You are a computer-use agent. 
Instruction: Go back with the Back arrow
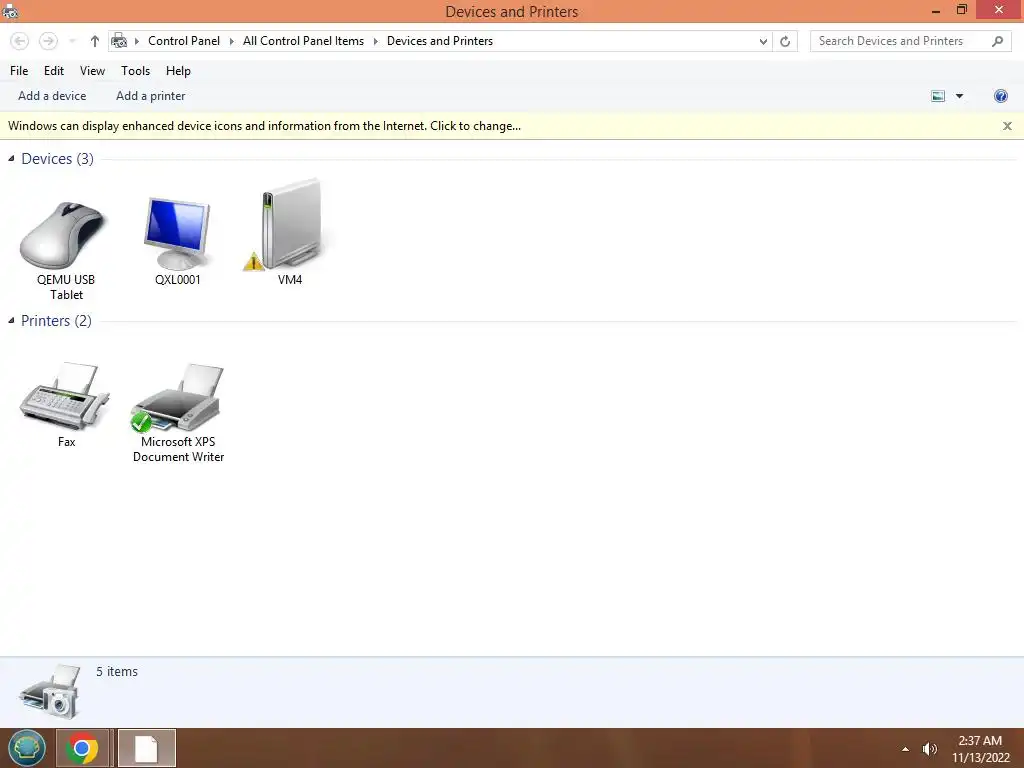pos(20,41)
